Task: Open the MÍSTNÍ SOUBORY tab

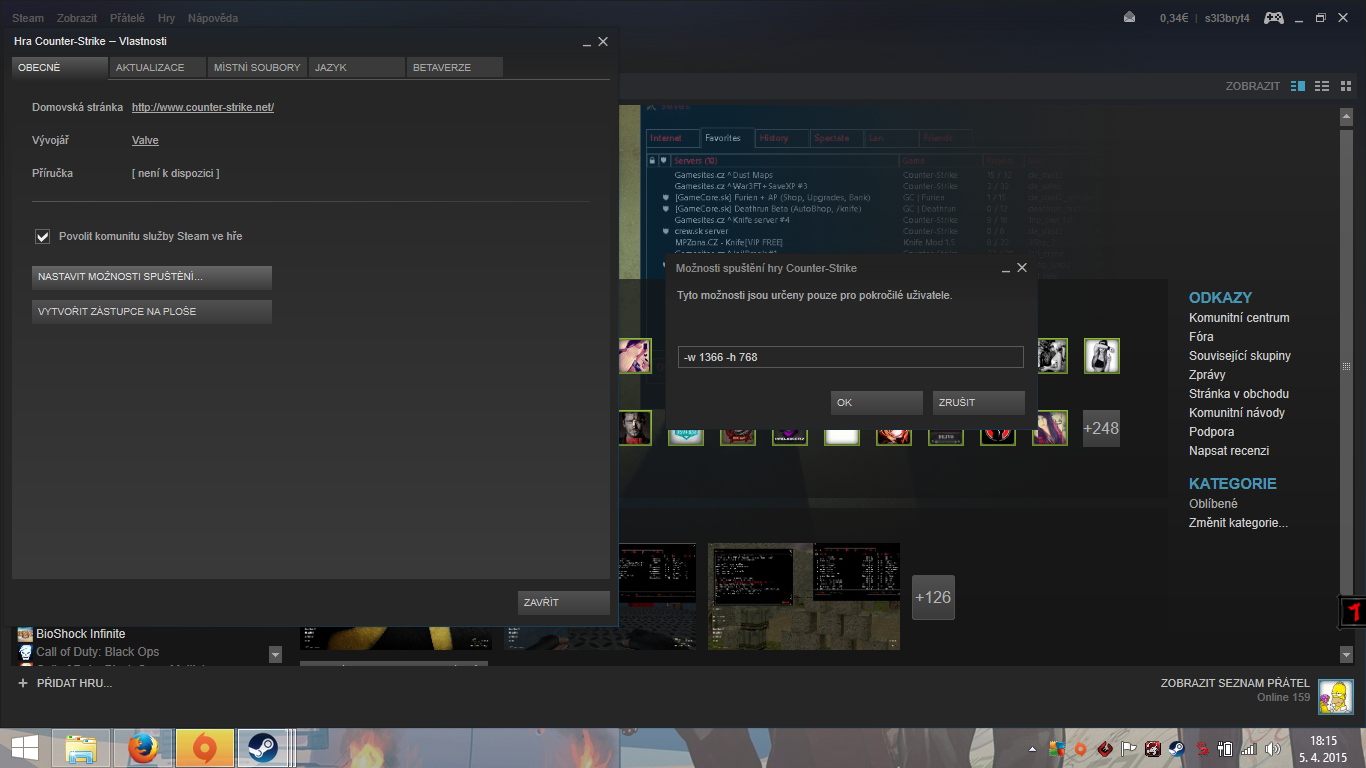Action: 257,67
